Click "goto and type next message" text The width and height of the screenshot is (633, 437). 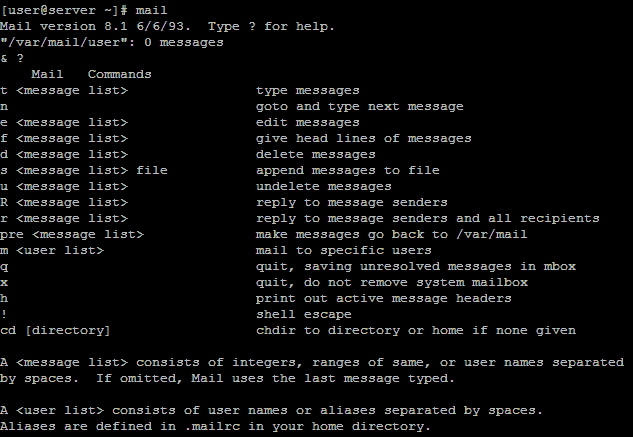point(359,106)
